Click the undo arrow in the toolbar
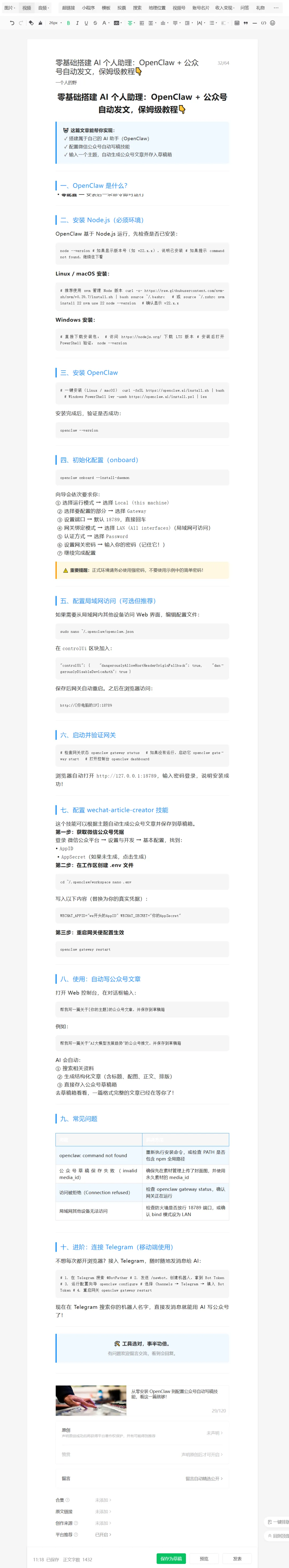Image resolution: width=289 pixels, height=1568 pixels. tap(12, 23)
